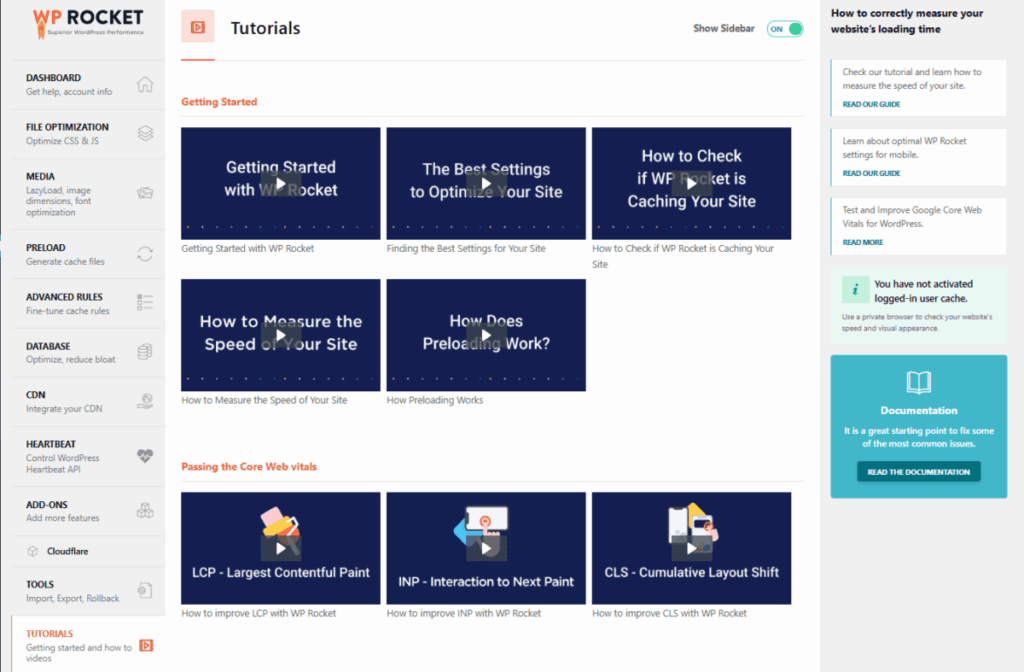Play the Getting Started with WP Rocket video

coord(281,184)
